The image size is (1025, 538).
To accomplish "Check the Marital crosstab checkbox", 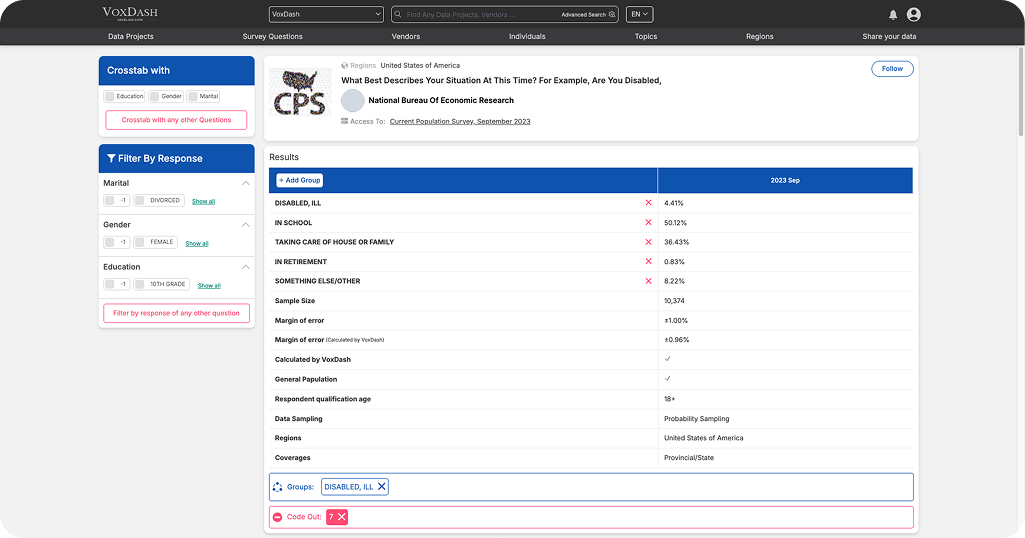I will point(193,96).
